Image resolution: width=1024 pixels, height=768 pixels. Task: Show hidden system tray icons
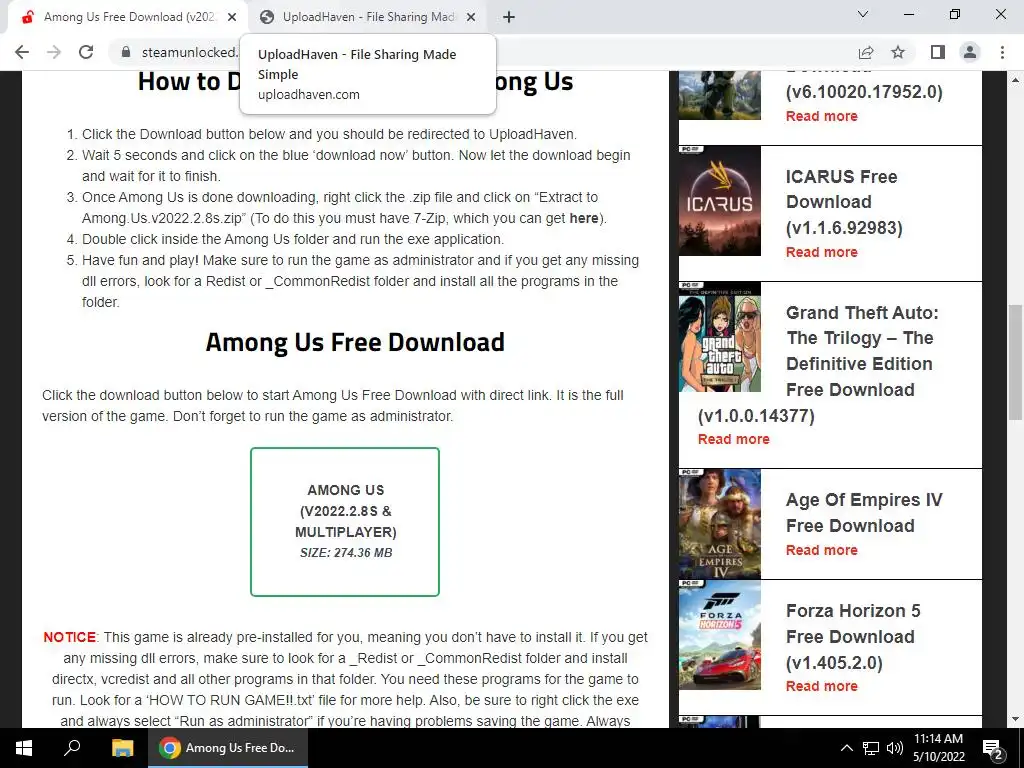coord(846,748)
